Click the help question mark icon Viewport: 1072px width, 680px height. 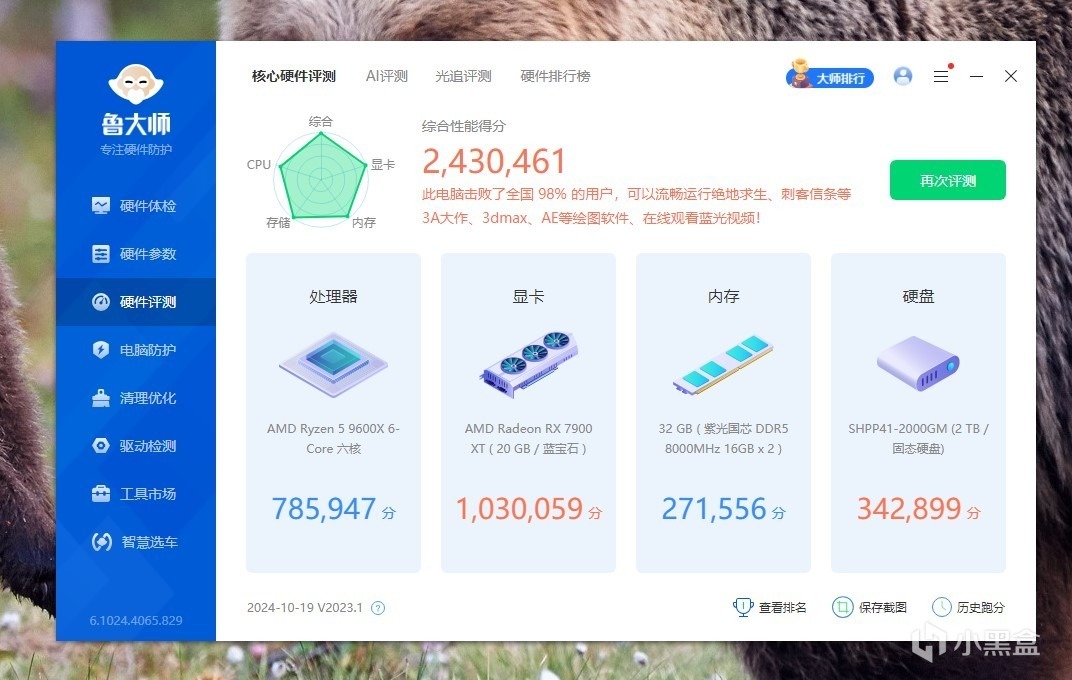tap(378, 608)
